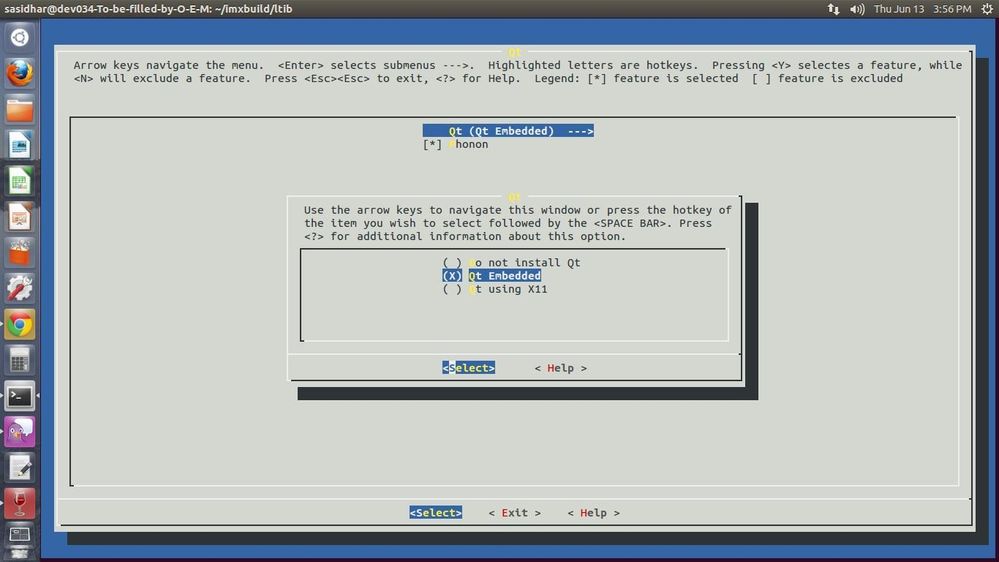Click Select button in the Qt dialog

tap(468, 368)
